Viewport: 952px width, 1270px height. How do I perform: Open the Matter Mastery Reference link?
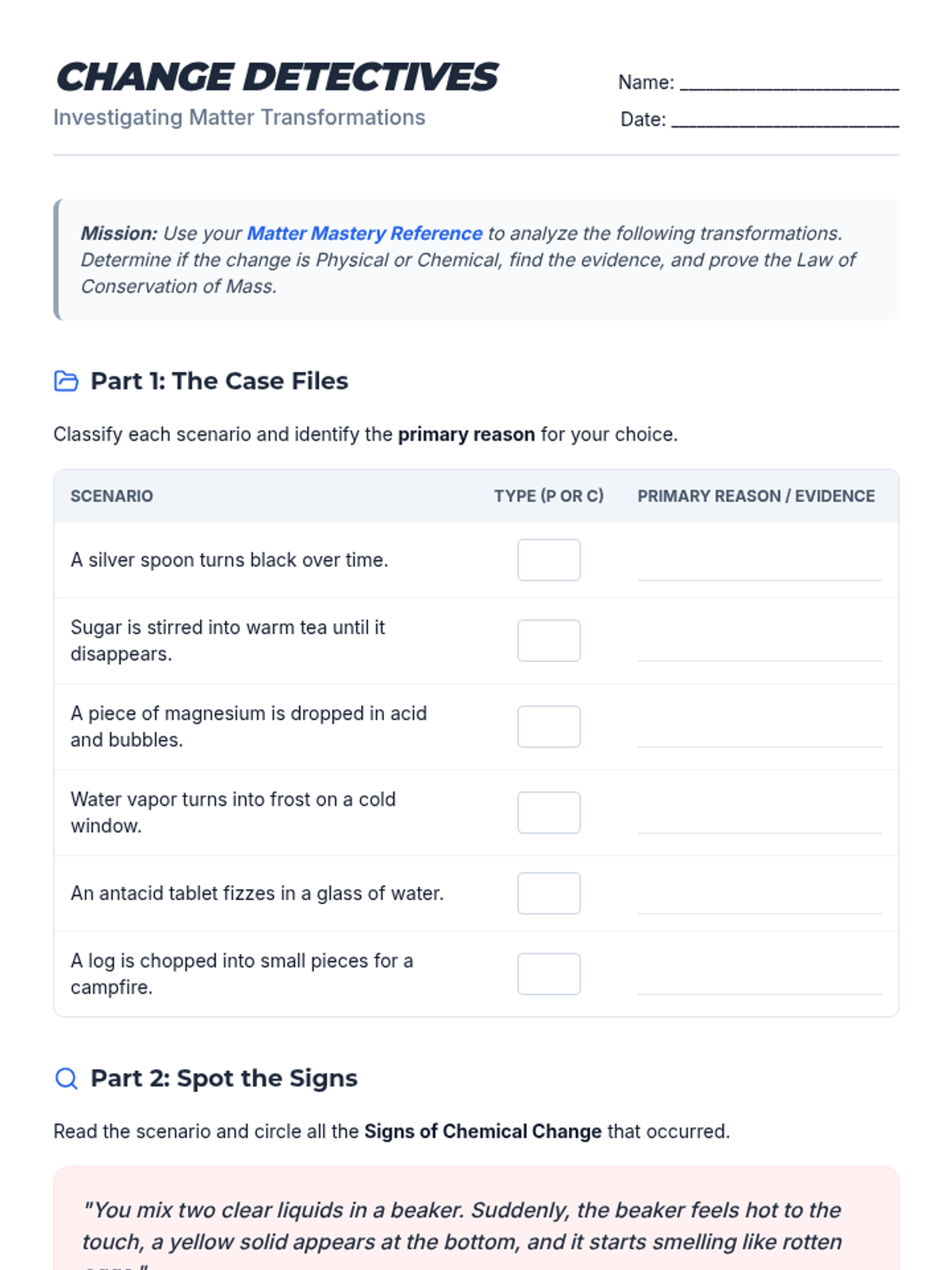click(365, 233)
